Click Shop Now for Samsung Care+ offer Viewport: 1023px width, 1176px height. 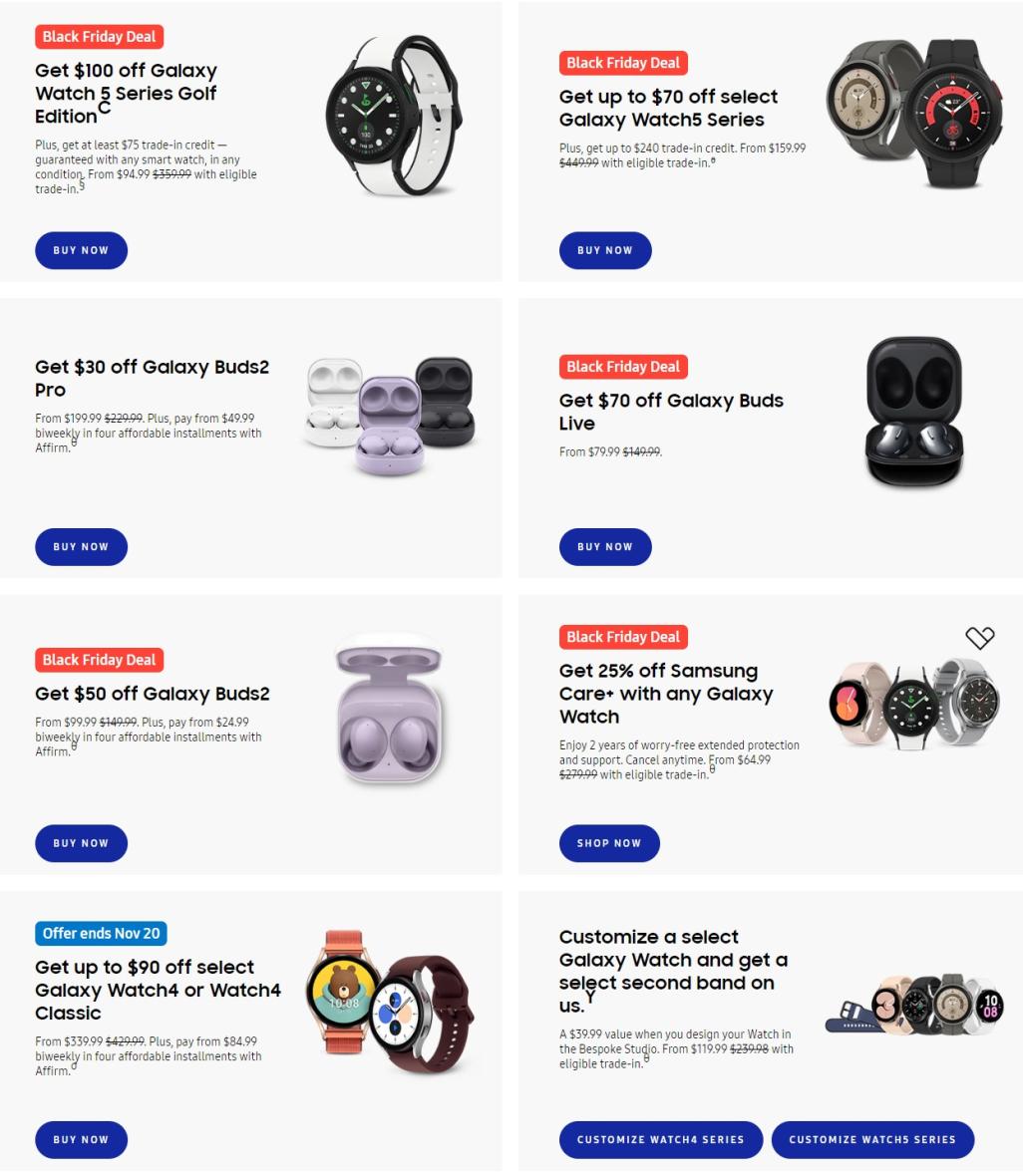[x=609, y=843]
